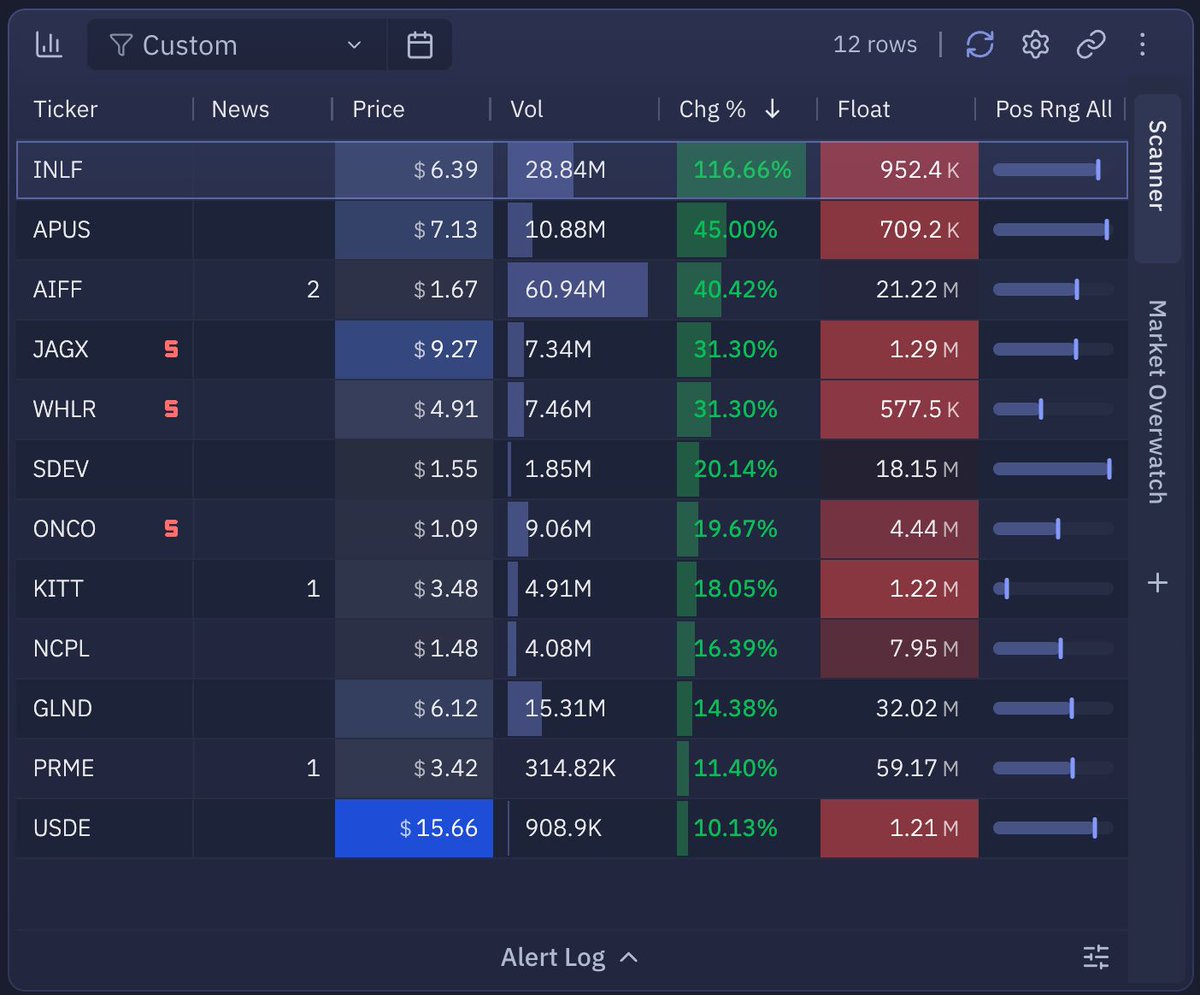Viewport: 1200px width, 995px height.
Task: Click the red S badge on JAGX
Action: coord(171,349)
